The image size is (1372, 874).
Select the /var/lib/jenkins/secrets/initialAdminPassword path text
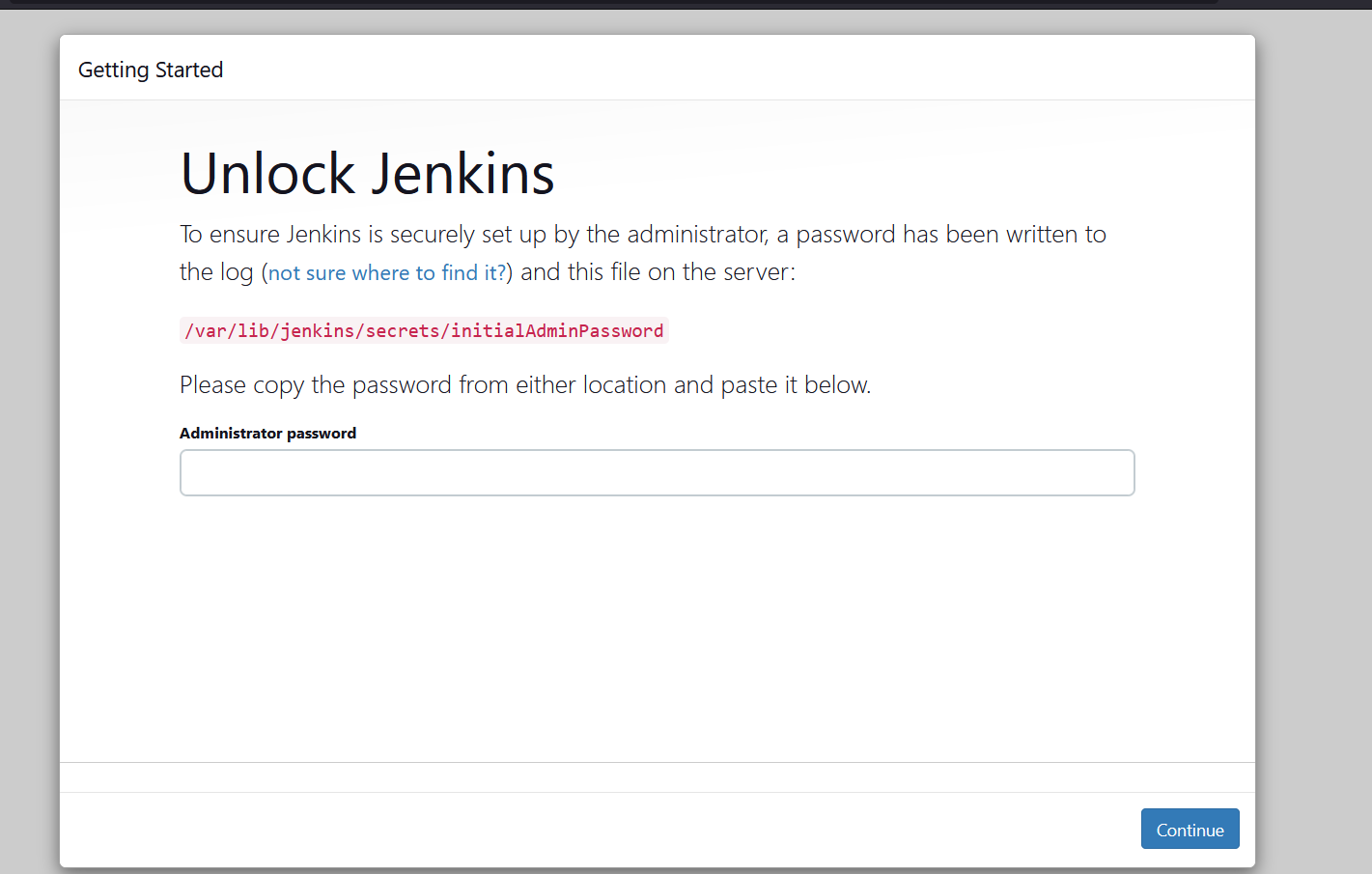424,330
